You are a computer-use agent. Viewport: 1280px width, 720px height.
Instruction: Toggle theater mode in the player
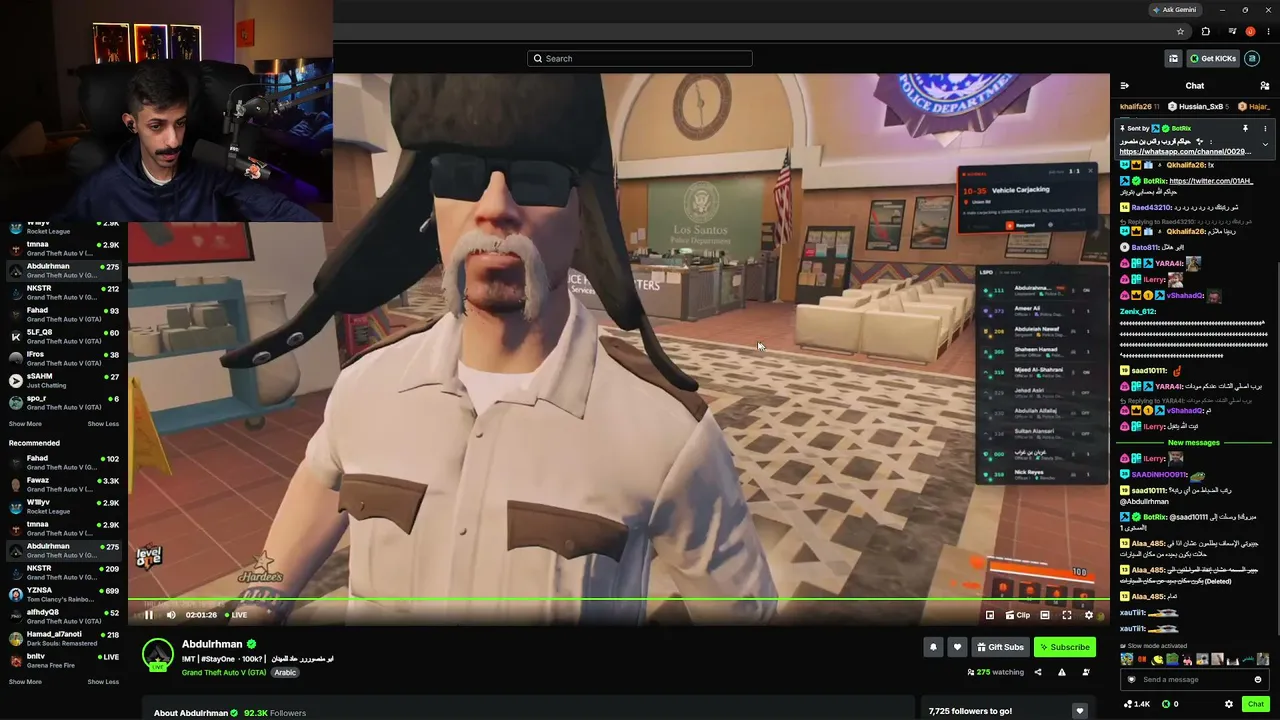pyautogui.click(x=1045, y=615)
